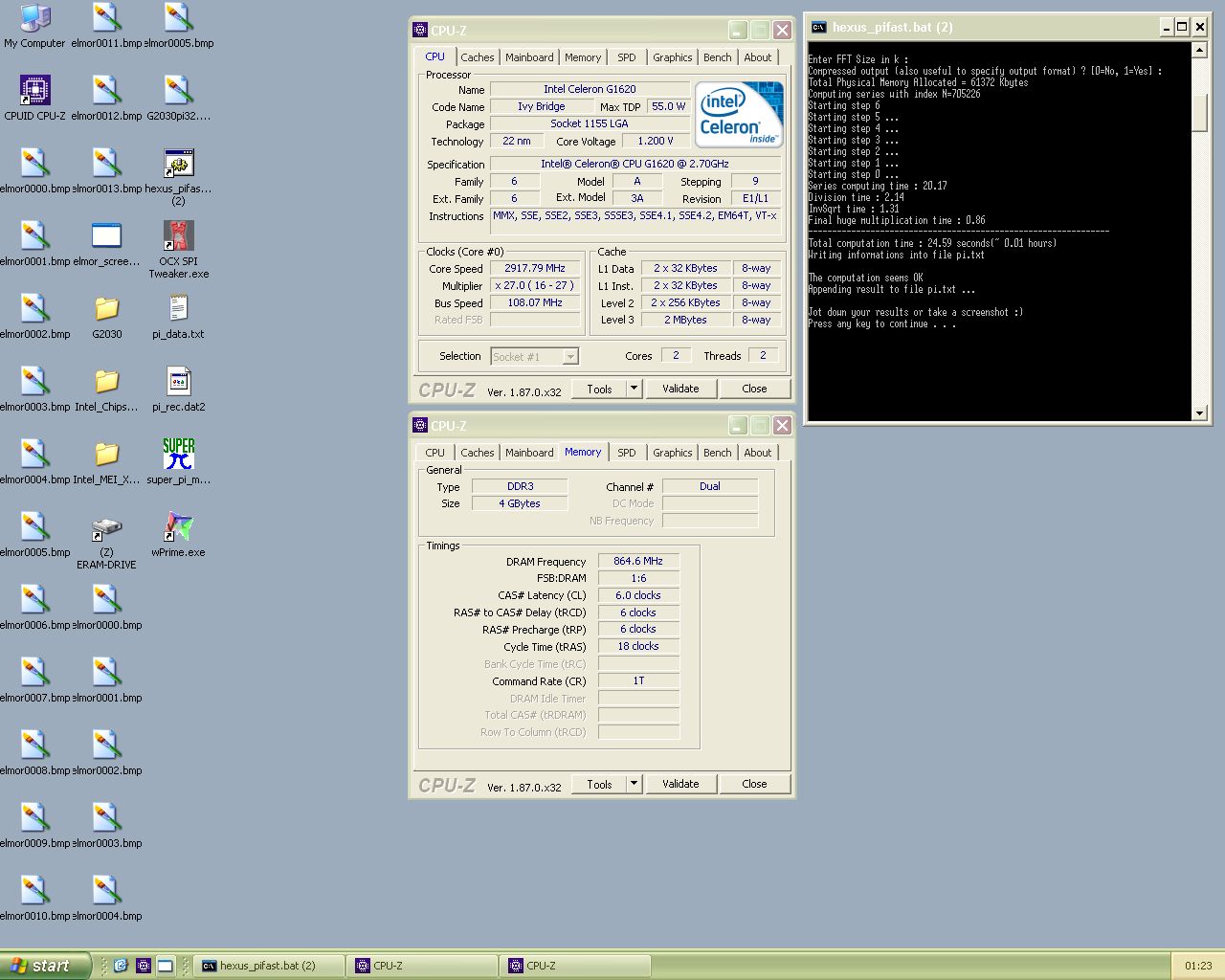This screenshot has height=980, width=1225.
Task: Open Tools dropdown arrow in Celeron CPU-Z window
Action: [634, 389]
